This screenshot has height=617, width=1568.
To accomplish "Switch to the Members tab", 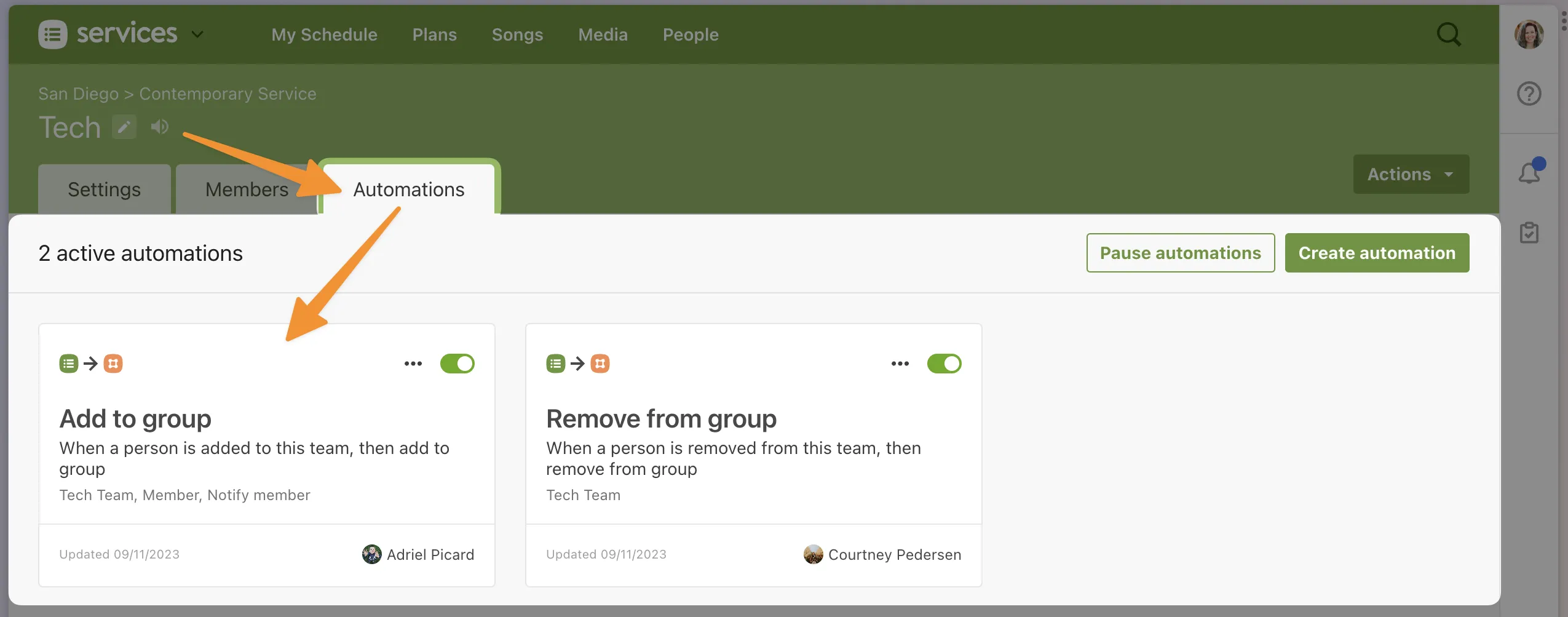I will coord(246,189).
